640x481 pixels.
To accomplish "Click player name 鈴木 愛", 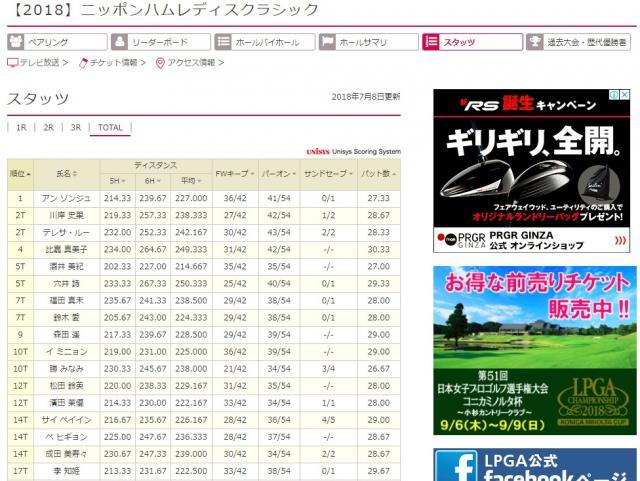I will [66, 318].
